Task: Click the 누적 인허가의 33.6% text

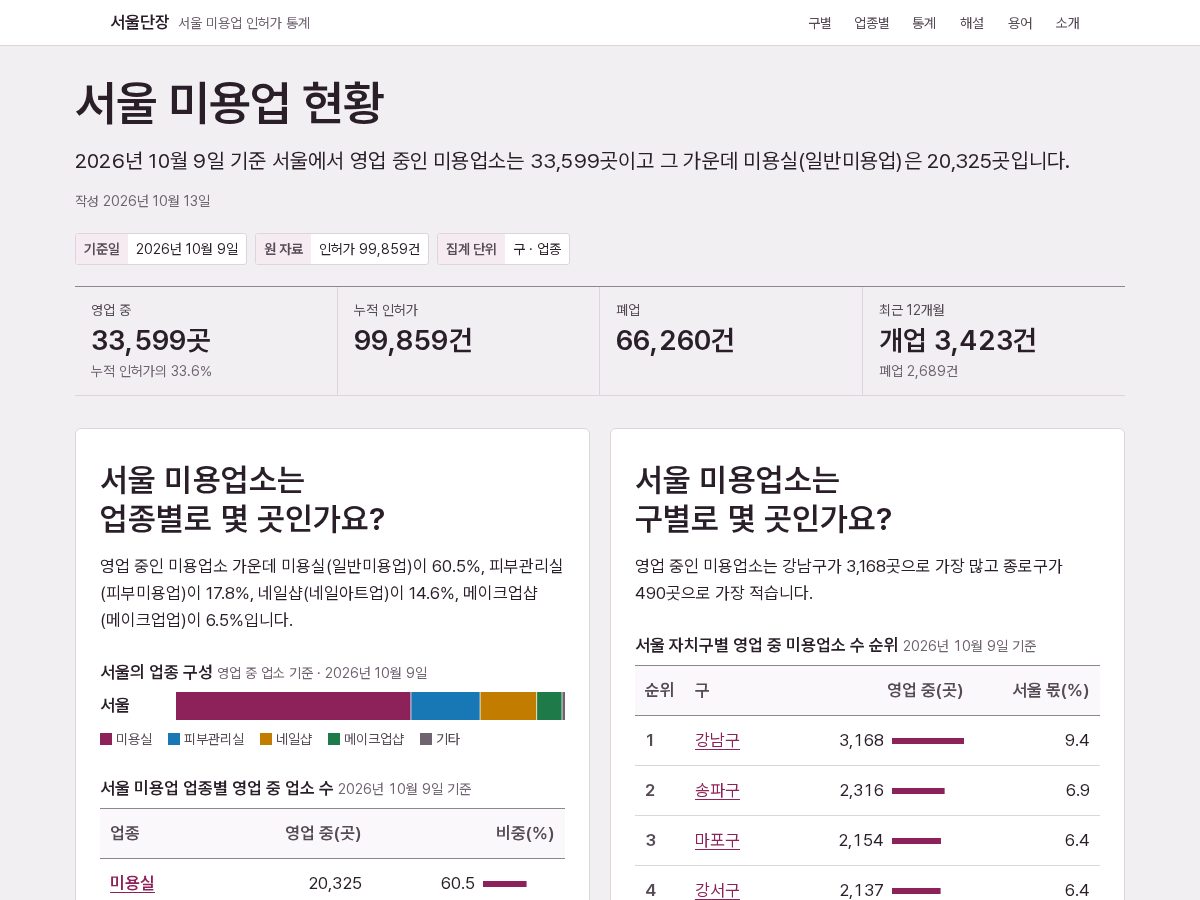Action: coord(151,371)
